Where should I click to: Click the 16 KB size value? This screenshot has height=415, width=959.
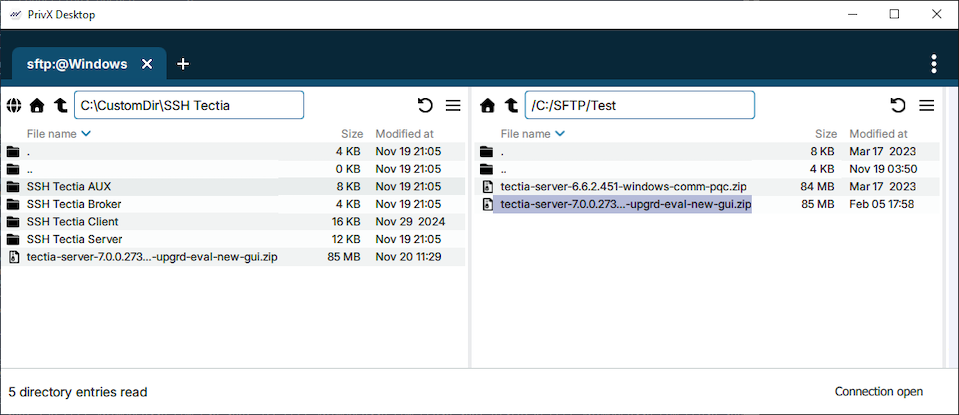pyautogui.click(x=345, y=221)
